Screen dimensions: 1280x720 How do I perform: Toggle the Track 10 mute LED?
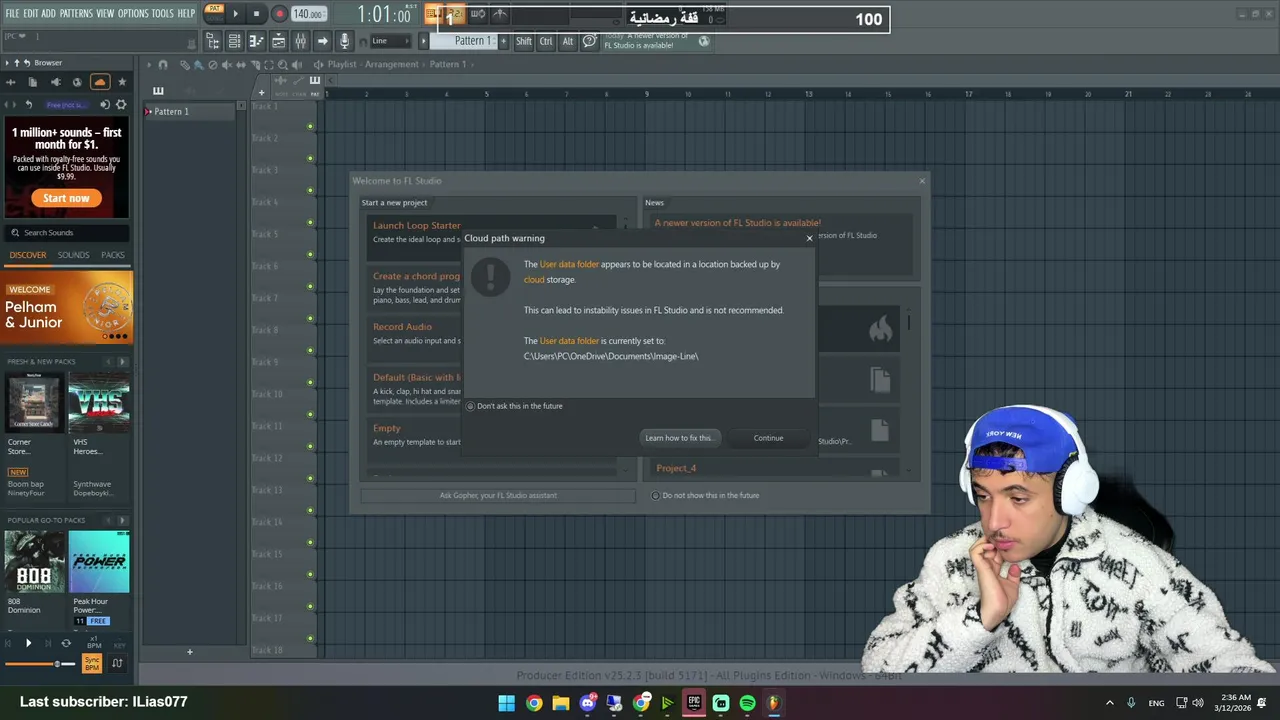point(310,414)
